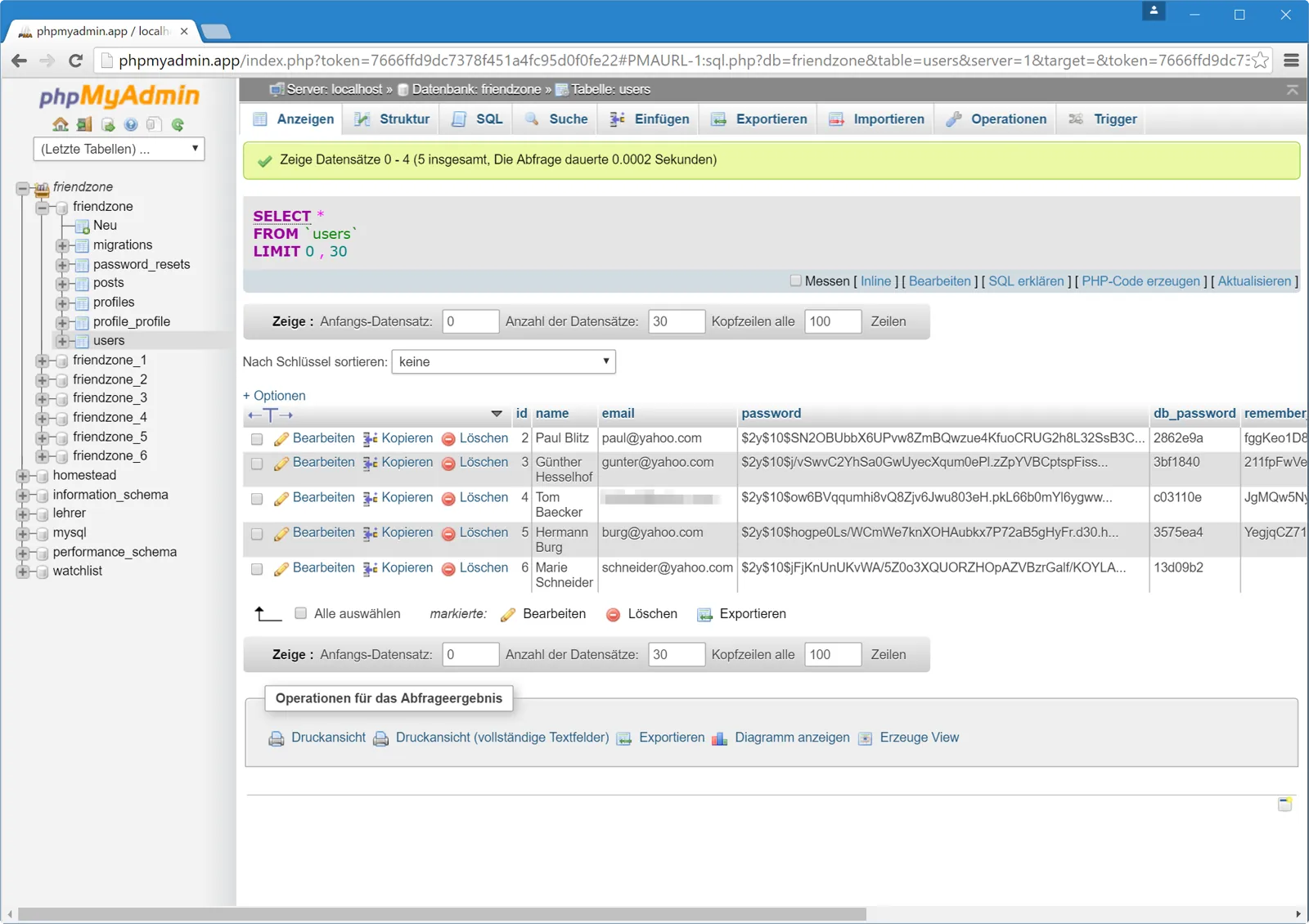Check the row checkbox for Günther Hesselhof
Image resolution: width=1309 pixels, height=924 pixels.
point(257,464)
